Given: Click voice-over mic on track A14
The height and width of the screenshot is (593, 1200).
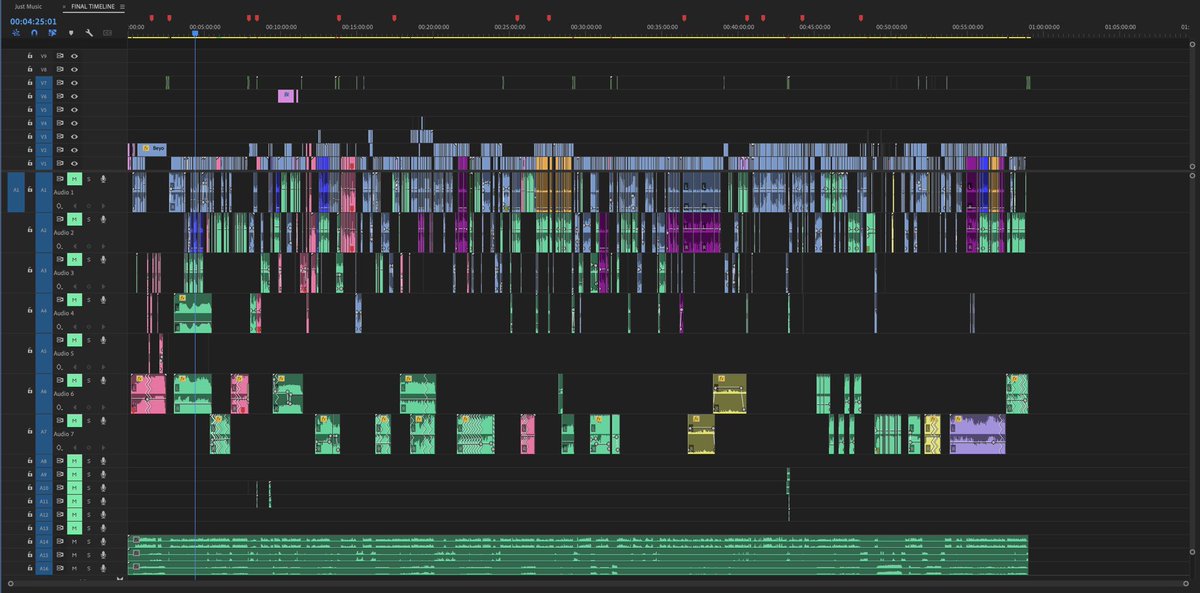Looking at the screenshot, I should coord(102,541).
